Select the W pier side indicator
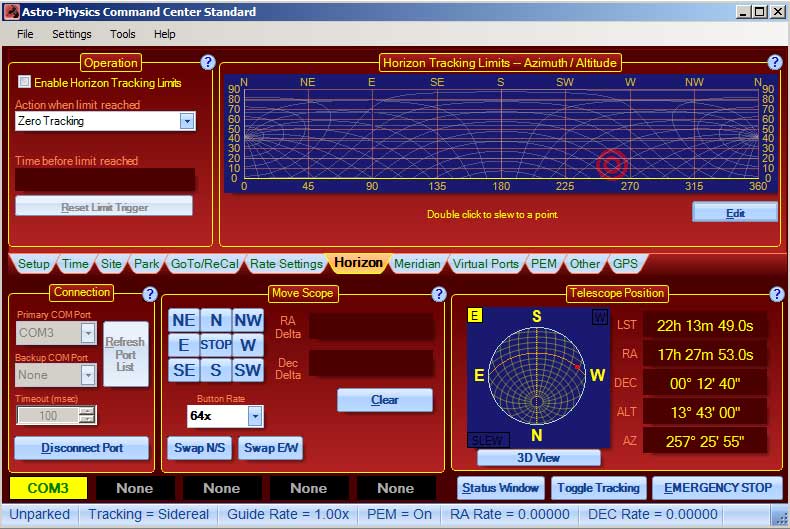Screen dimensions: 790x529 pos(600,317)
